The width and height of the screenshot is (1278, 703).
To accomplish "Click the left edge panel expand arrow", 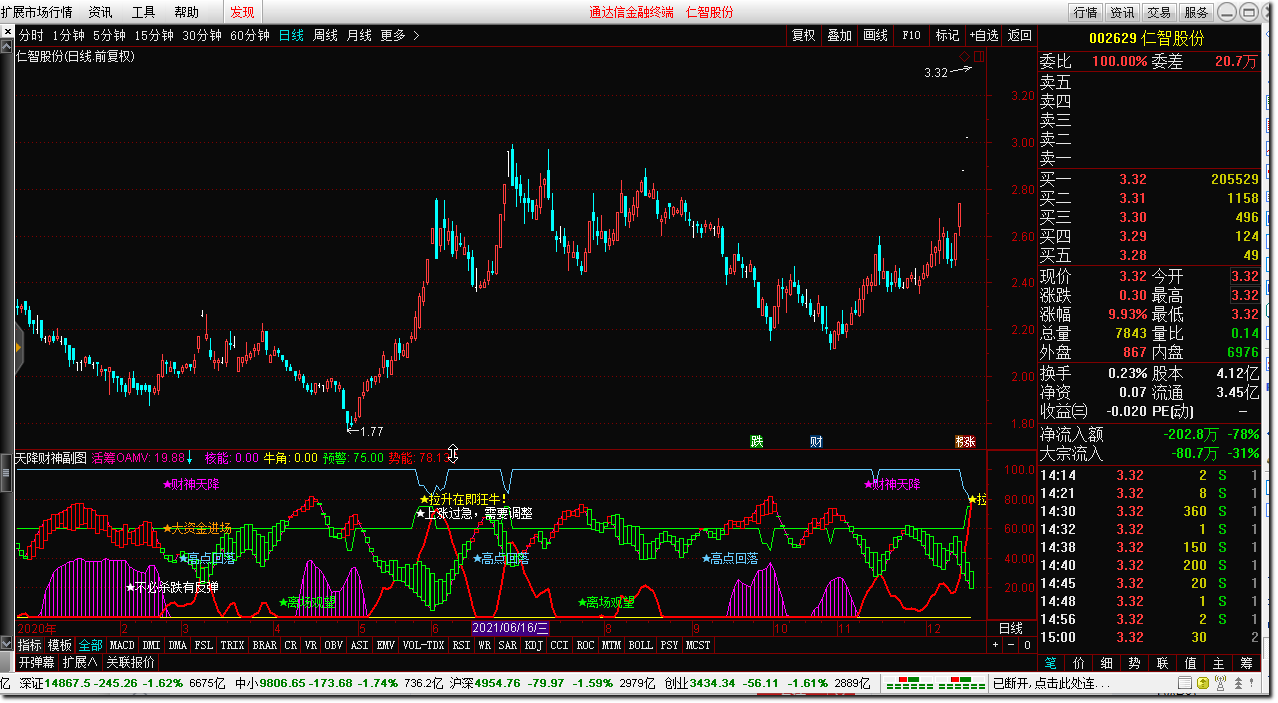I will tap(18, 347).
